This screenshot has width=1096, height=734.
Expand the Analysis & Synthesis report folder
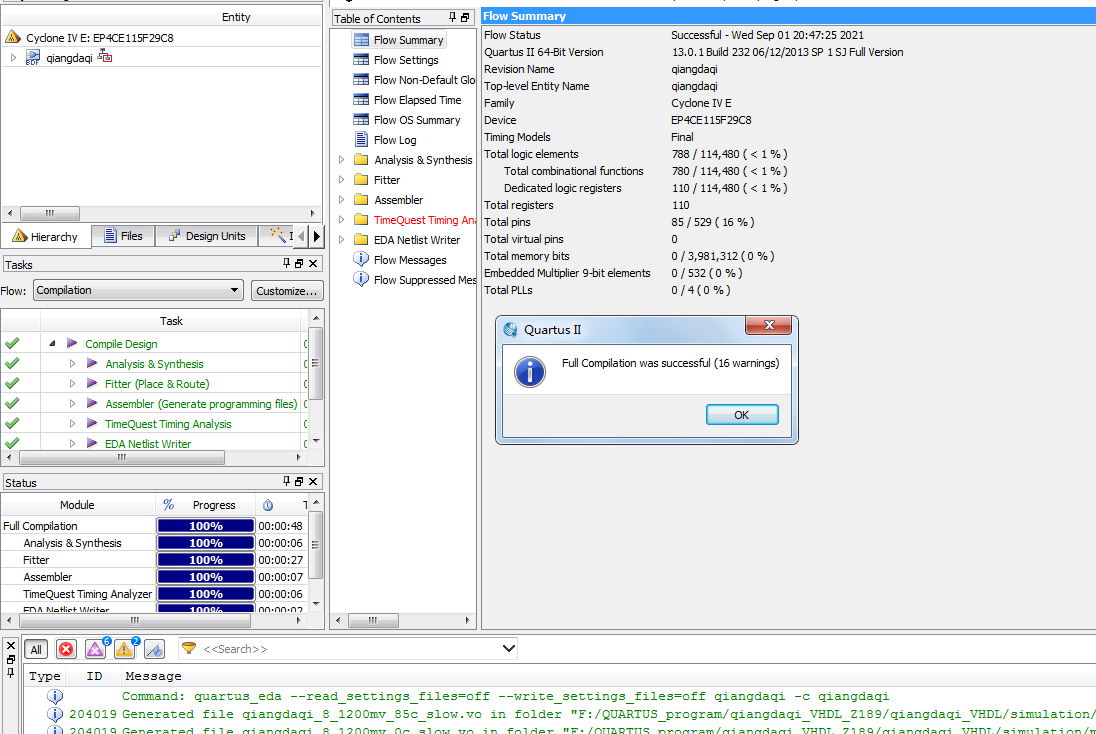(342, 160)
